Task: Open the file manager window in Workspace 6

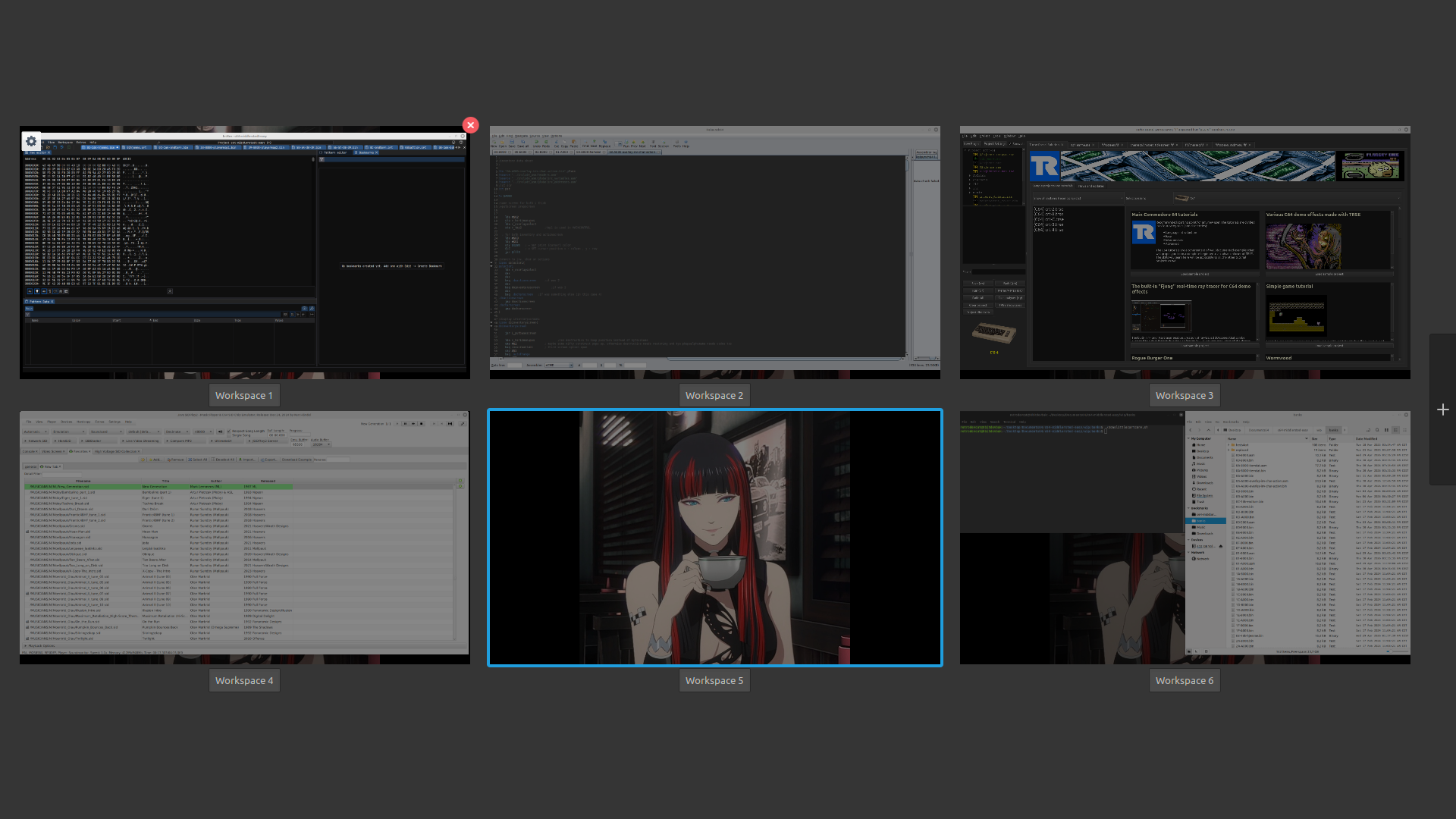Action: click(x=1298, y=532)
